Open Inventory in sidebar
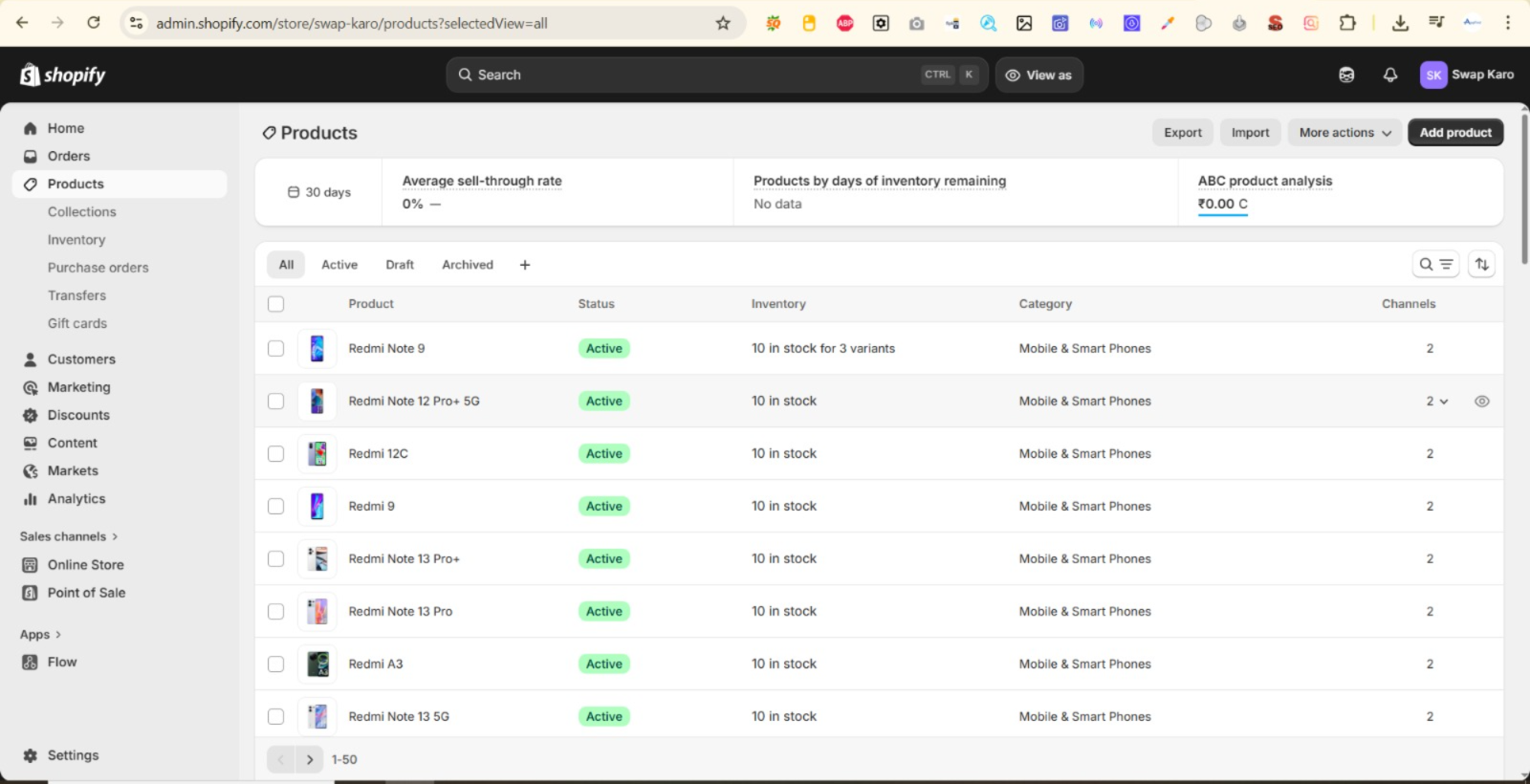The width and height of the screenshot is (1530, 784). pos(76,240)
